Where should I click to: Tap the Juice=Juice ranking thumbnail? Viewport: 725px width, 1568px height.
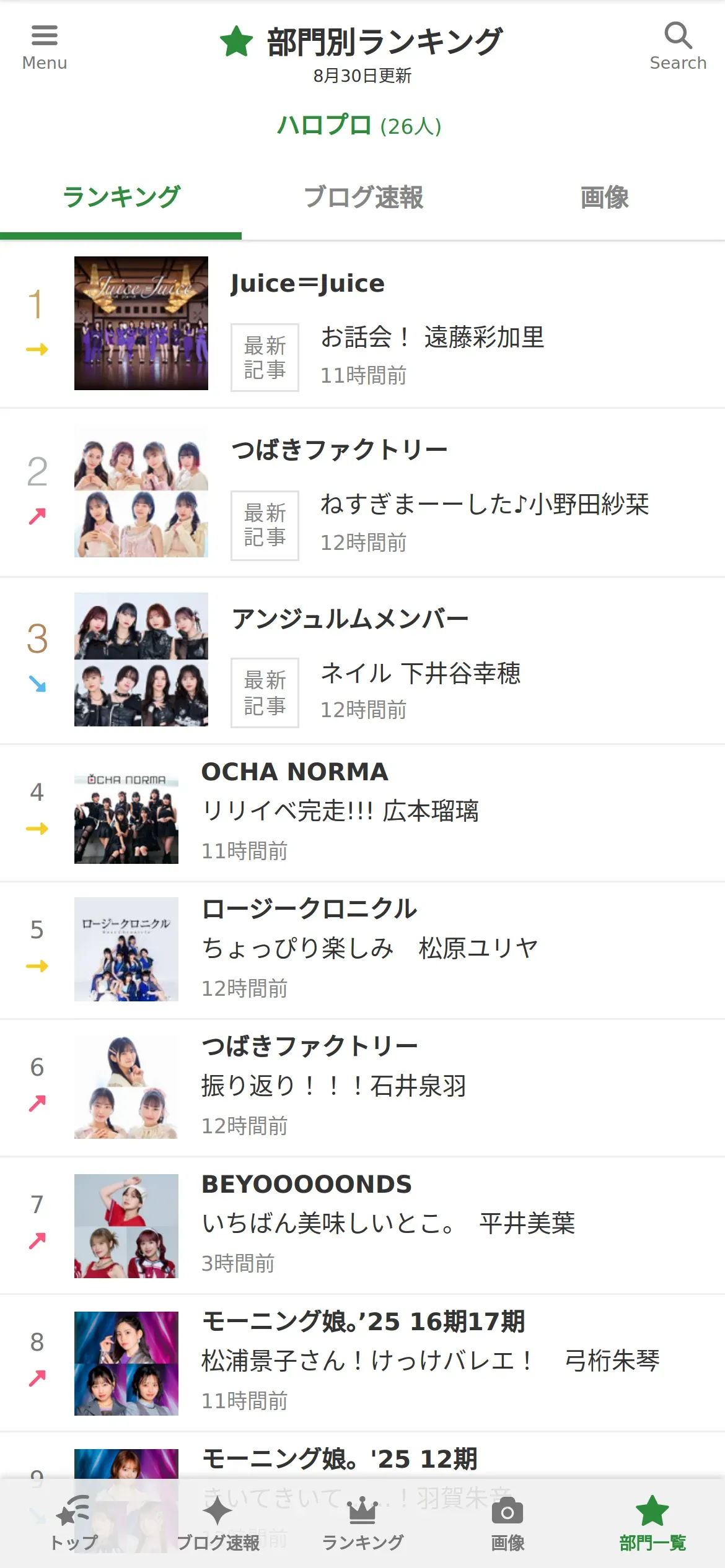pos(141,323)
